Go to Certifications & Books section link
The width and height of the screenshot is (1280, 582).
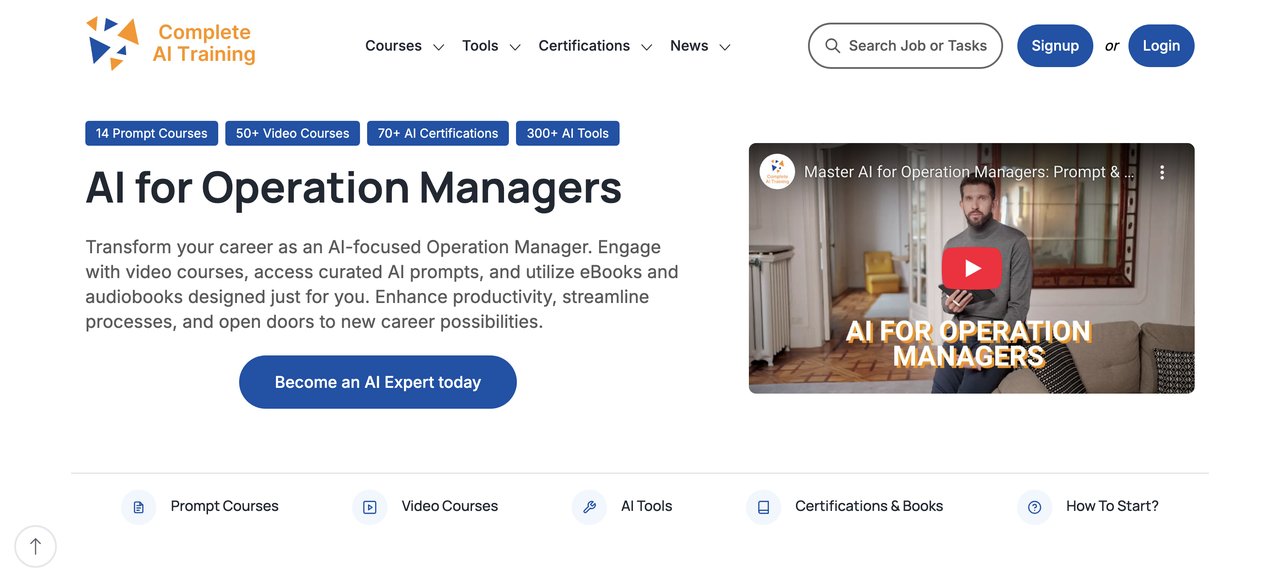coord(869,506)
